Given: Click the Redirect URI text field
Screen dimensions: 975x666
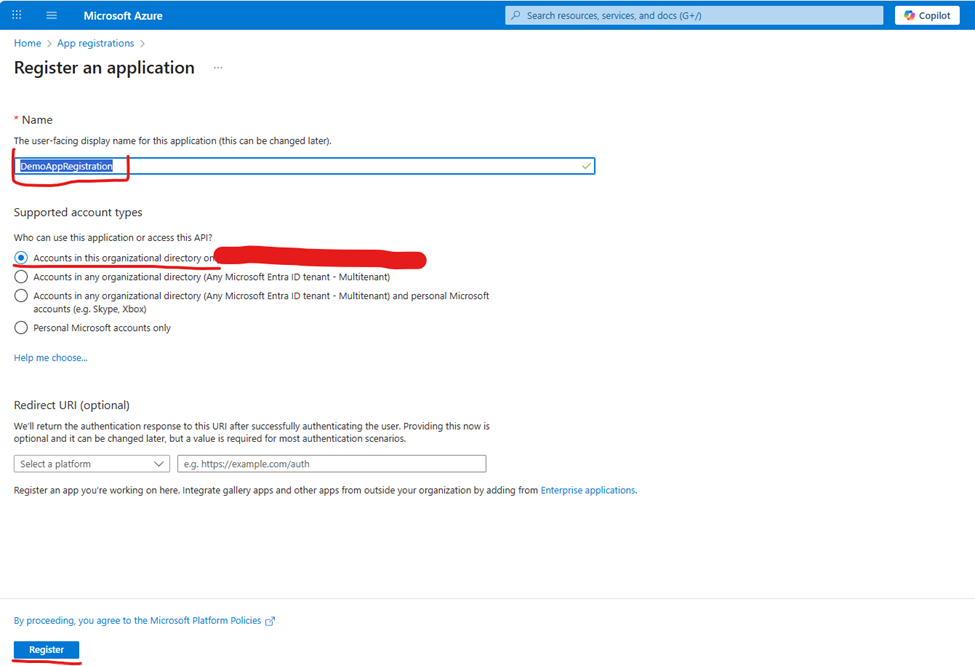Looking at the screenshot, I should click(331, 464).
